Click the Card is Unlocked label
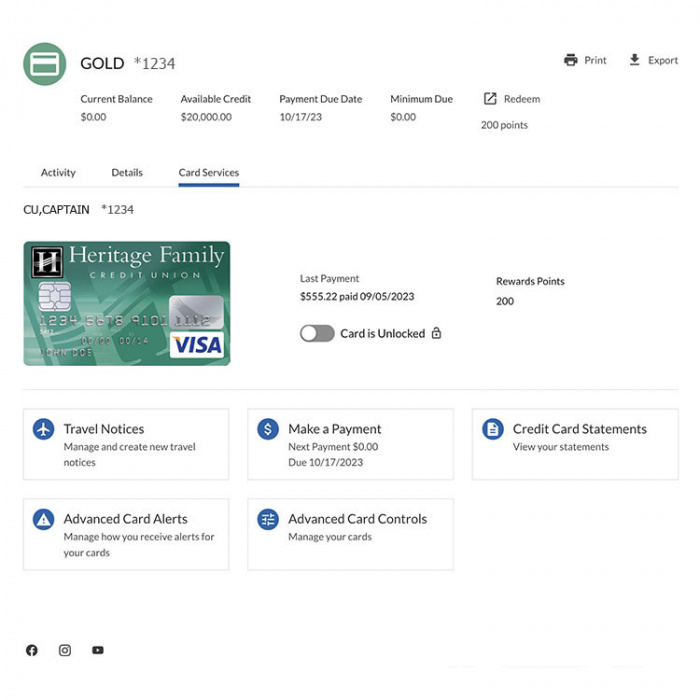700x700 pixels. click(383, 333)
